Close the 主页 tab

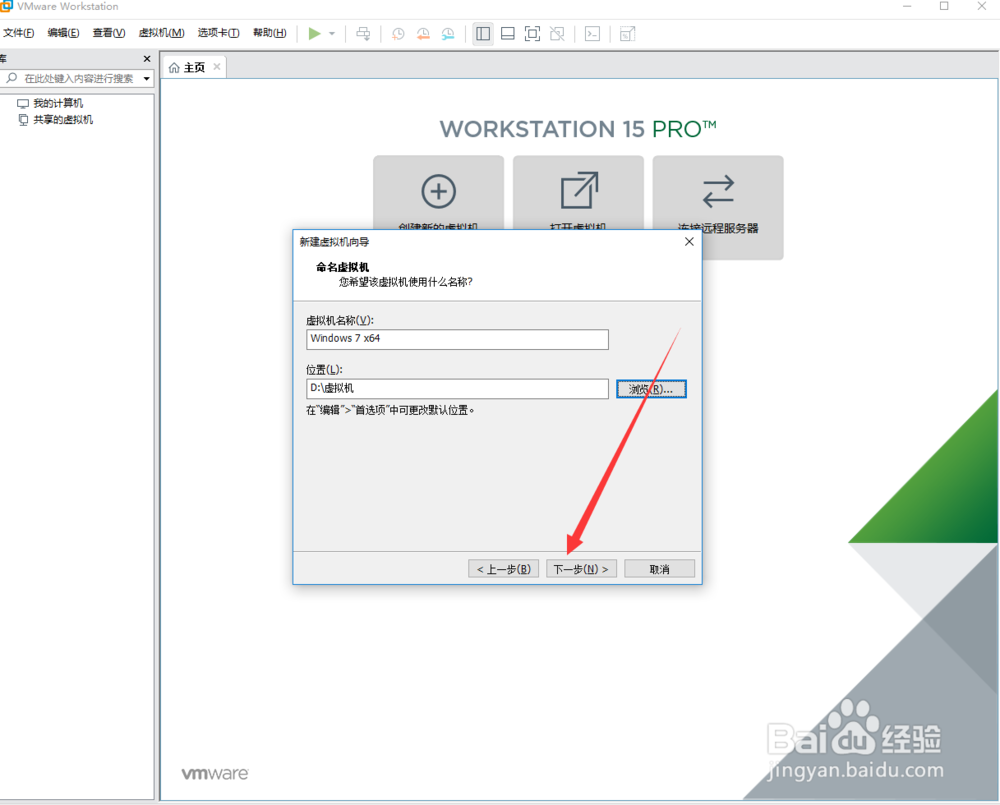(217, 66)
